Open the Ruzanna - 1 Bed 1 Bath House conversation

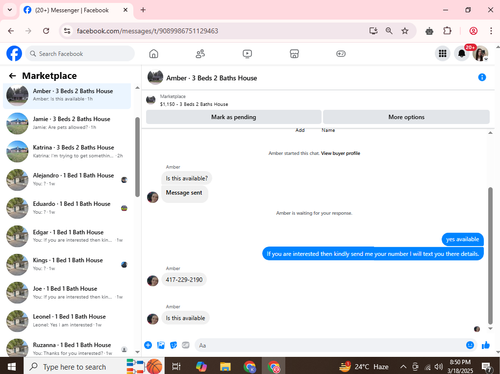coord(67,348)
